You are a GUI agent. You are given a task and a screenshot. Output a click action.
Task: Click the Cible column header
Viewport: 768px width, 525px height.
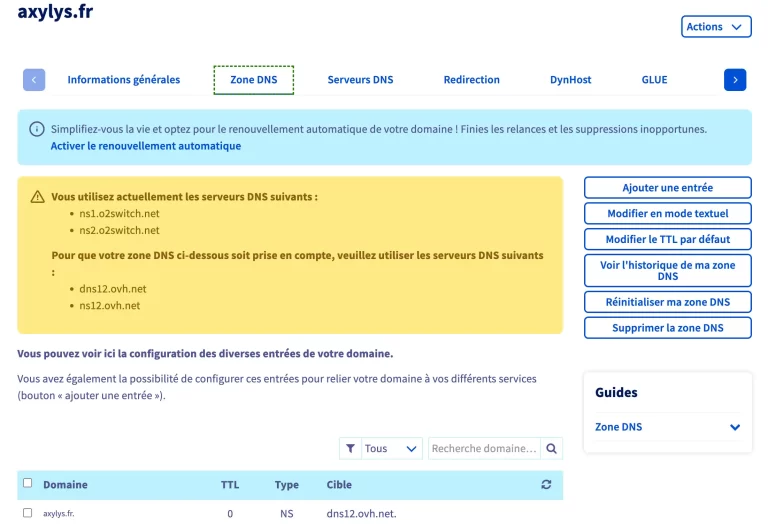coord(339,485)
